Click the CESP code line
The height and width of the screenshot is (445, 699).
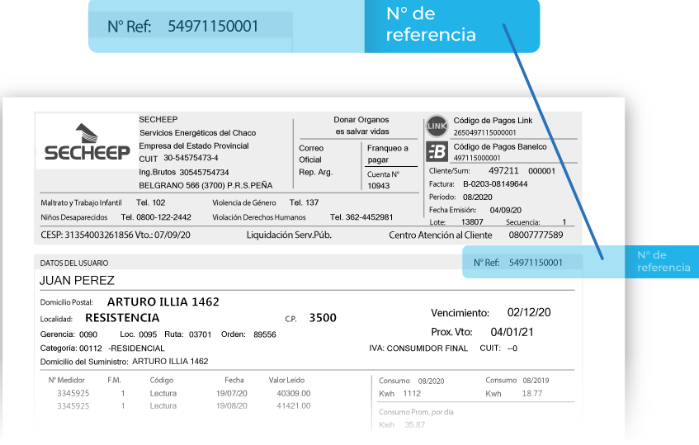click(113, 235)
